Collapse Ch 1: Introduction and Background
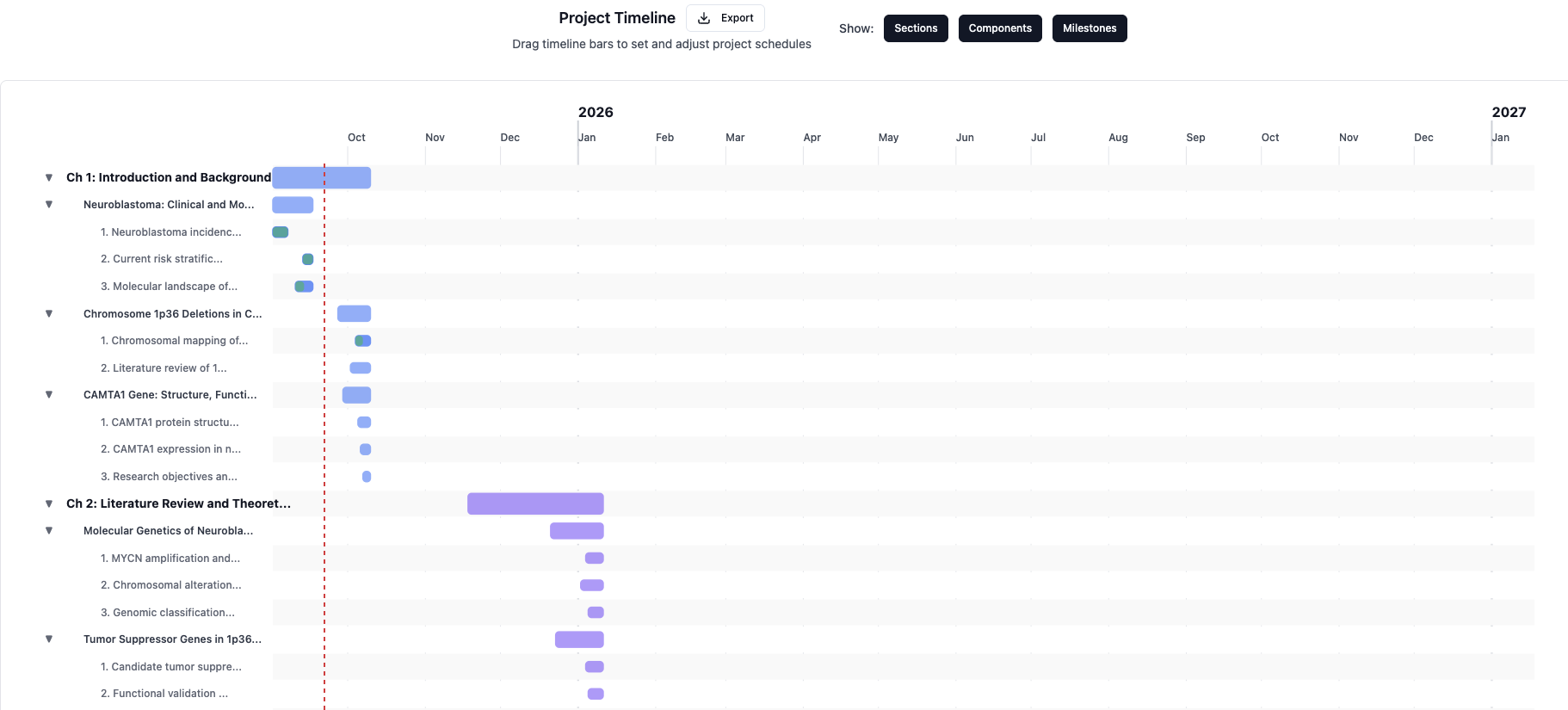This screenshot has width=1568, height=710. pos(49,177)
